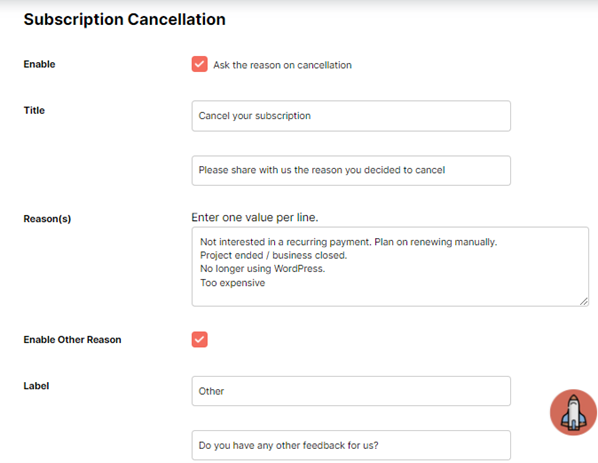Screen dimensions: 598x463
Task: Click the Please share with us description field
Action: 351,170
